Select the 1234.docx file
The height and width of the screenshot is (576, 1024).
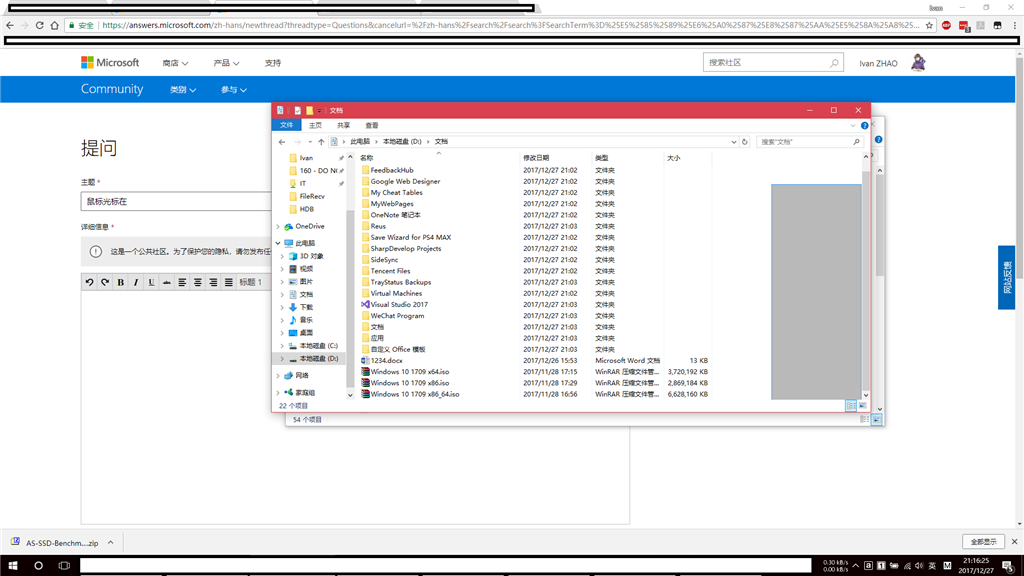click(x=386, y=360)
